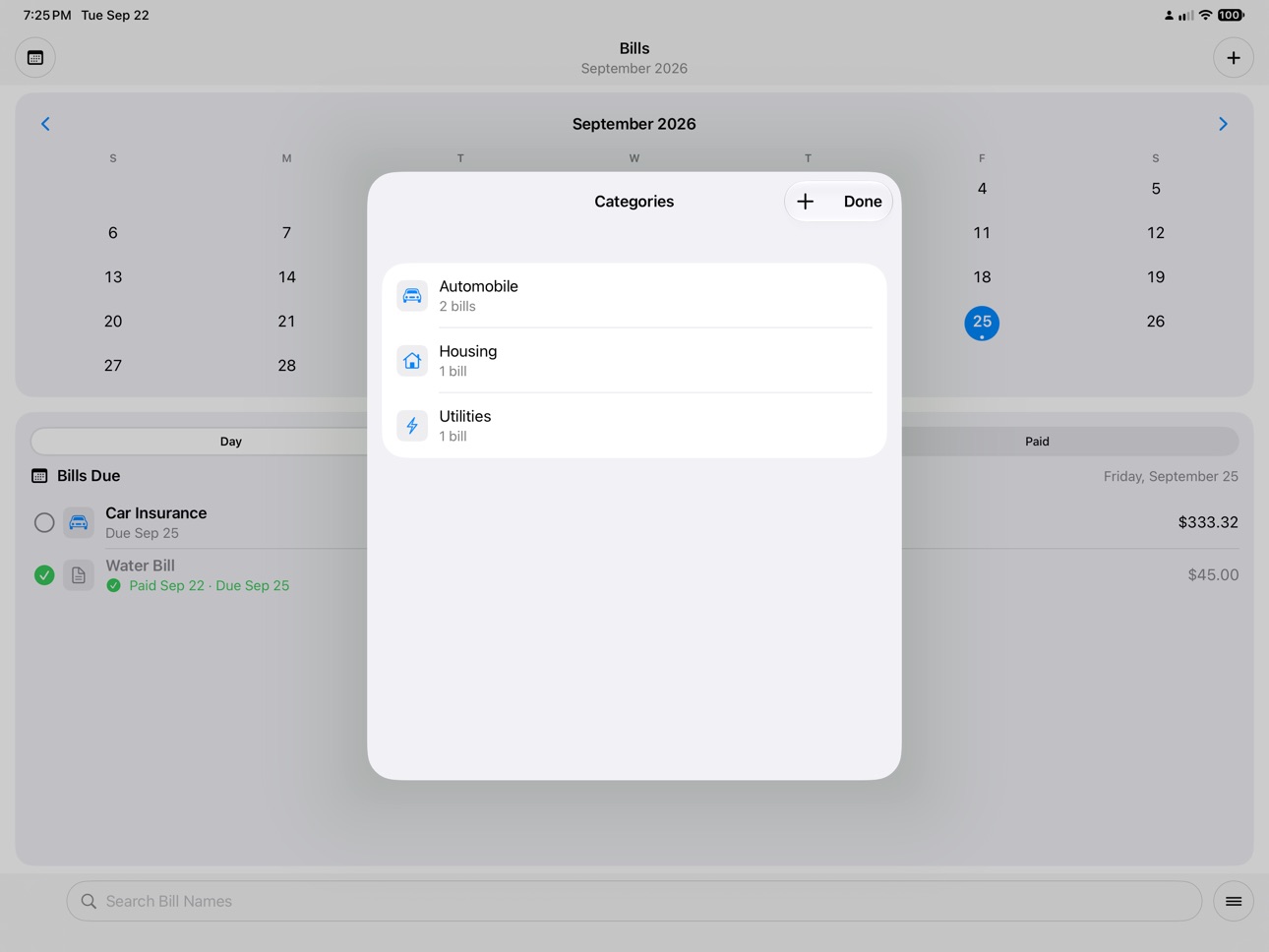Image resolution: width=1269 pixels, height=952 pixels.
Task: Close Categories with Done
Action: click(x=863, y=202)
